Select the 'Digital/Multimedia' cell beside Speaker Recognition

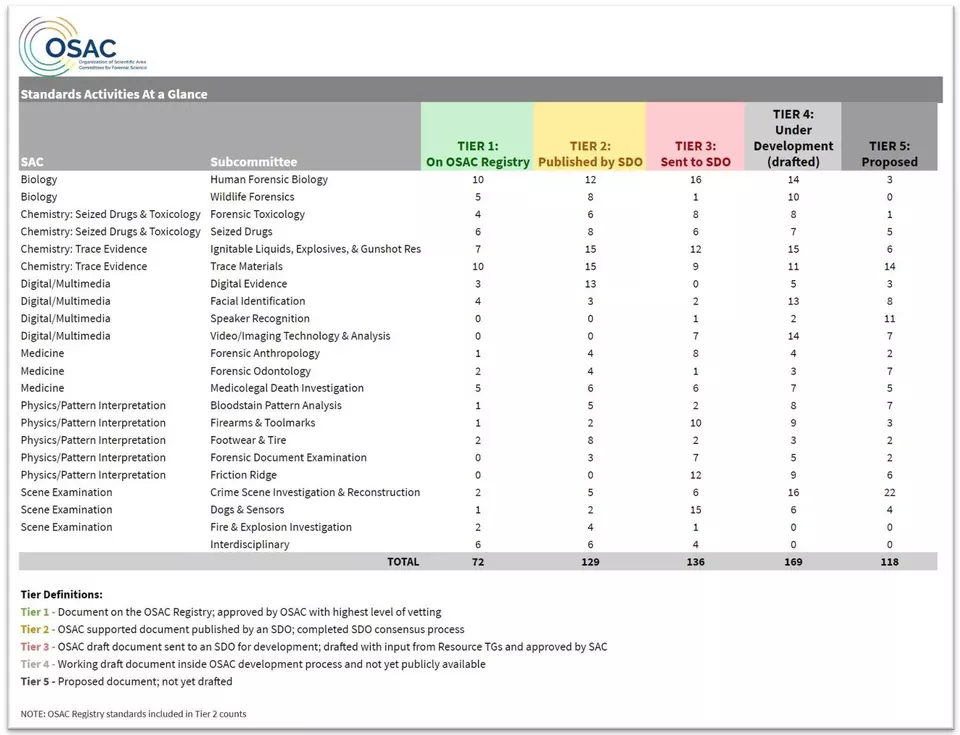coord(66,318)
